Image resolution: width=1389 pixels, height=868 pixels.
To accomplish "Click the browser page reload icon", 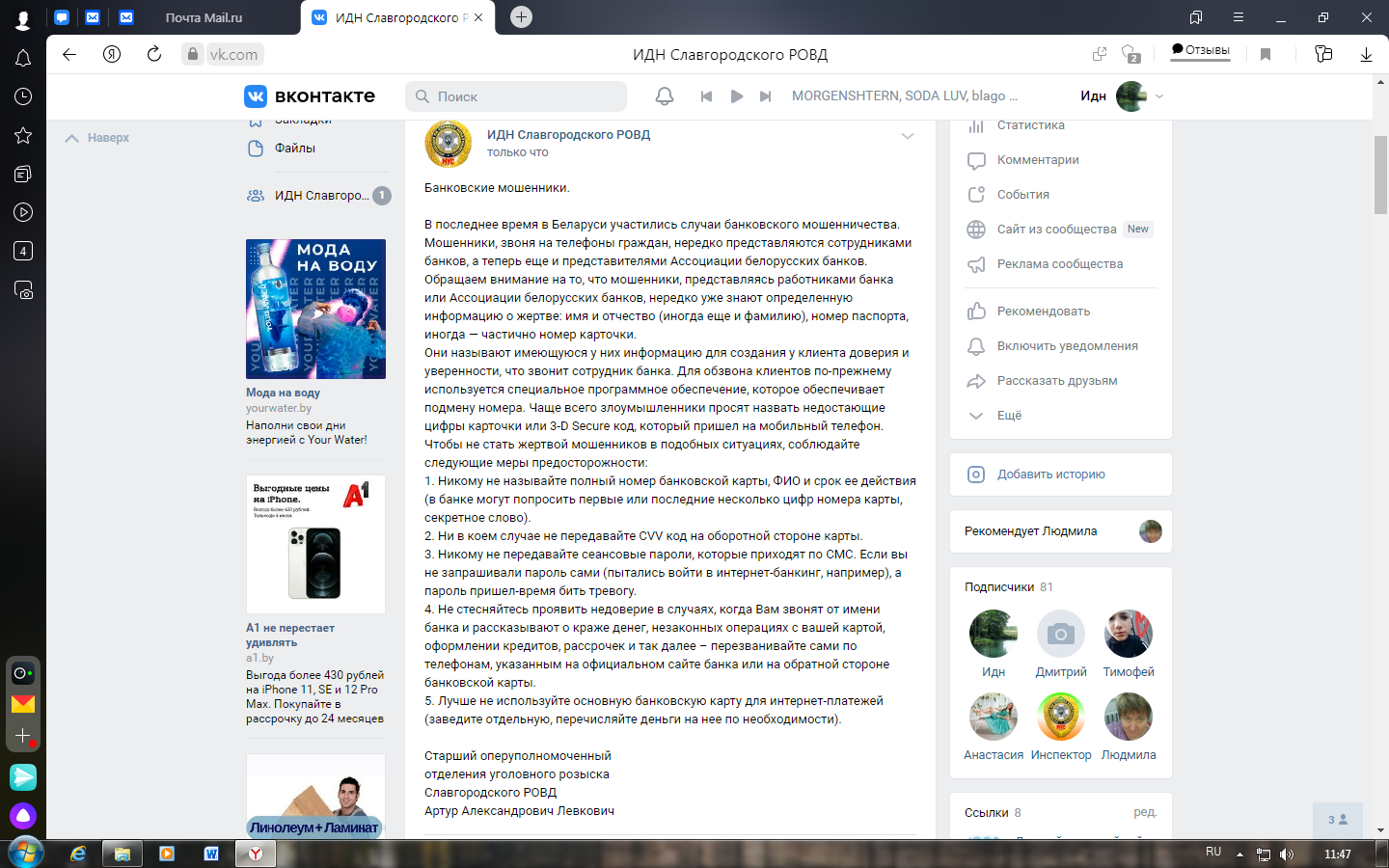I will [x=154, y=54].
